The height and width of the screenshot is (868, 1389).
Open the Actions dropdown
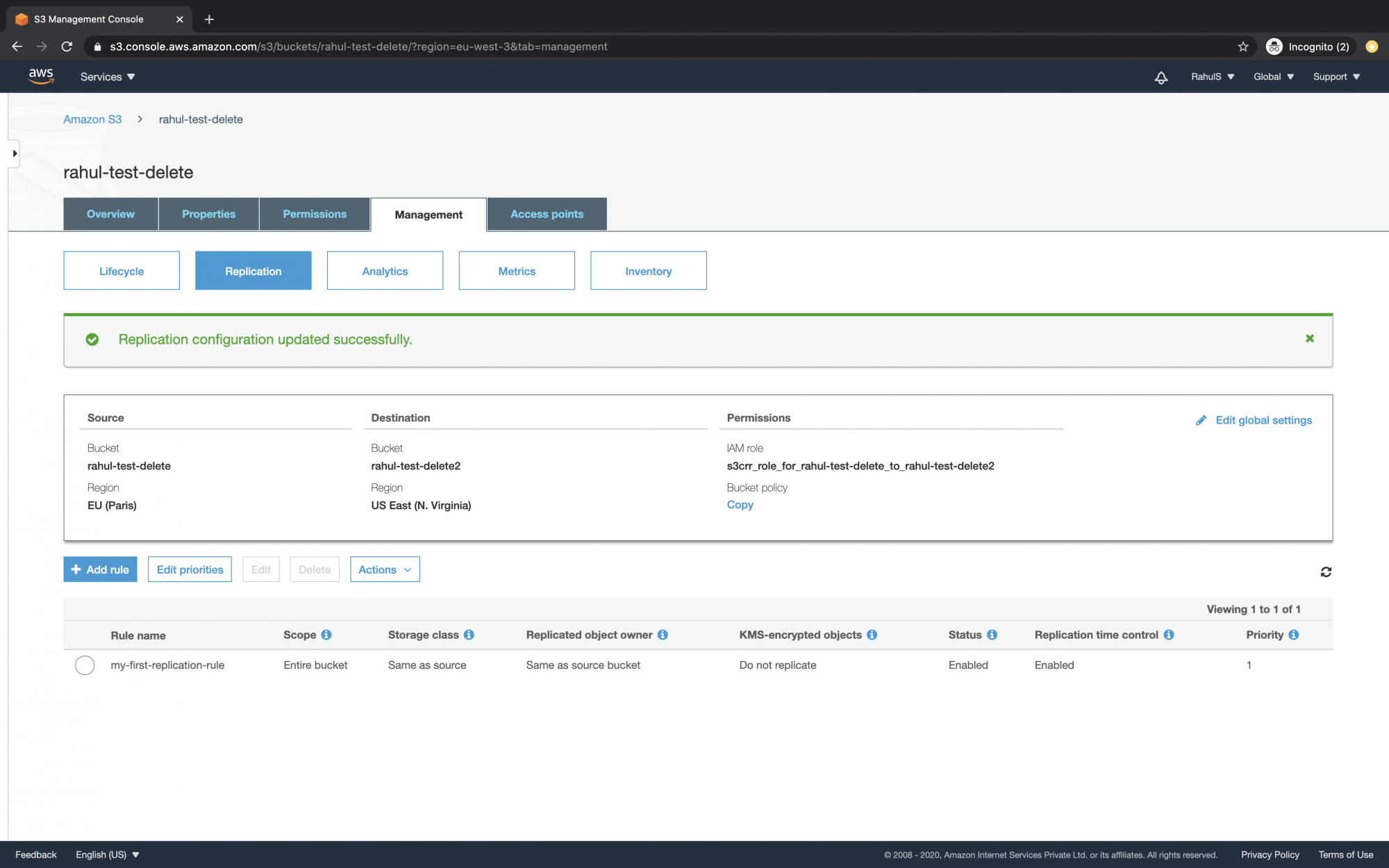click(x=385, y=569)
